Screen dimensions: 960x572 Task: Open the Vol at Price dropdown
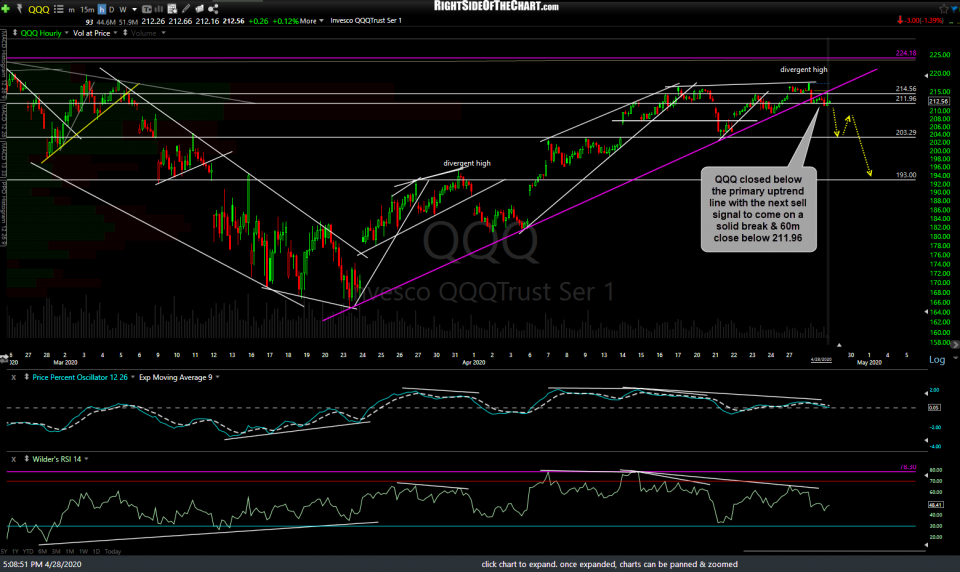(x=115, y=33)
